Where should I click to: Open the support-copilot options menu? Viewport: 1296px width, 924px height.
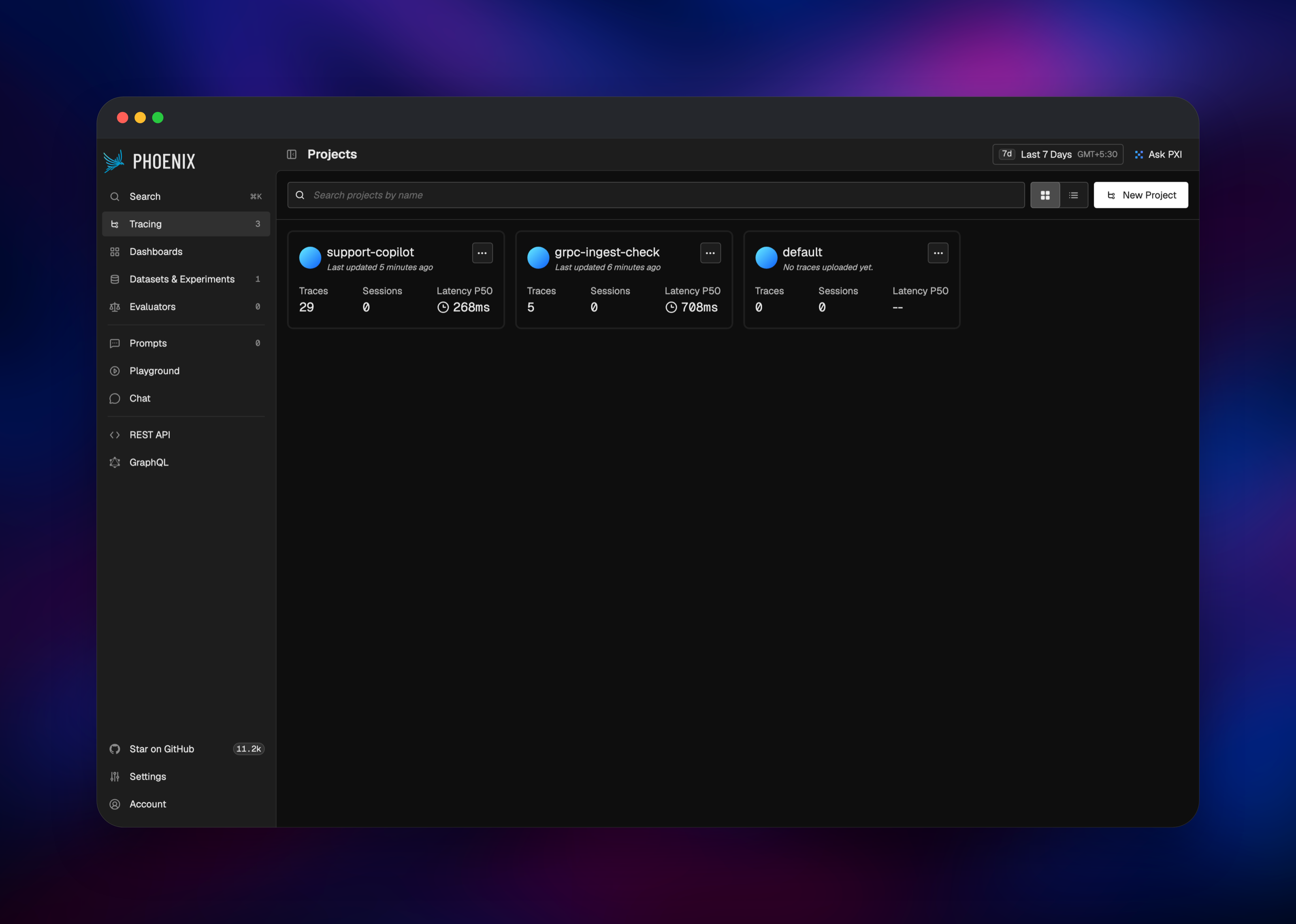(x=482, y=253)
